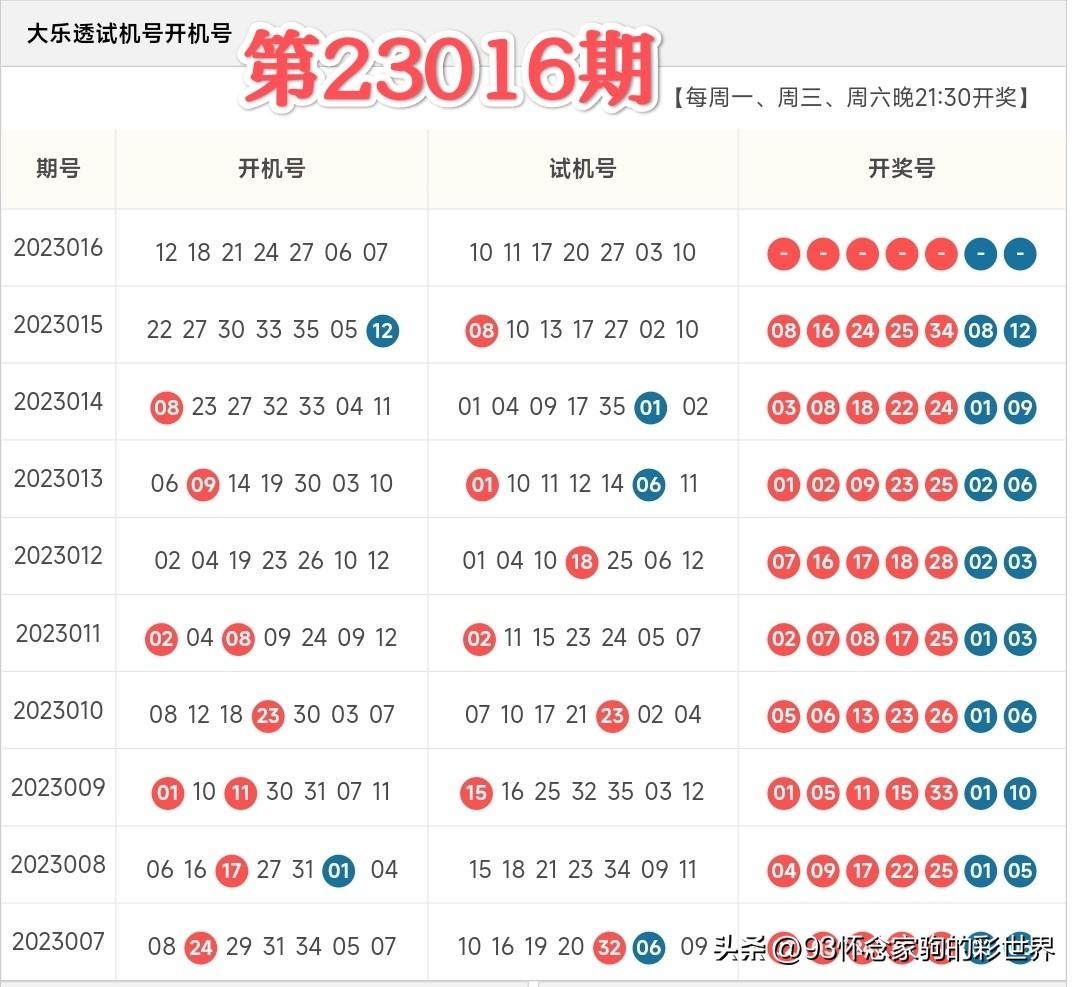Viewport: 1080px width, 987px height.
Task: Click red ball 24 in row 2023007's 开机号
Action: click(200, 948)
